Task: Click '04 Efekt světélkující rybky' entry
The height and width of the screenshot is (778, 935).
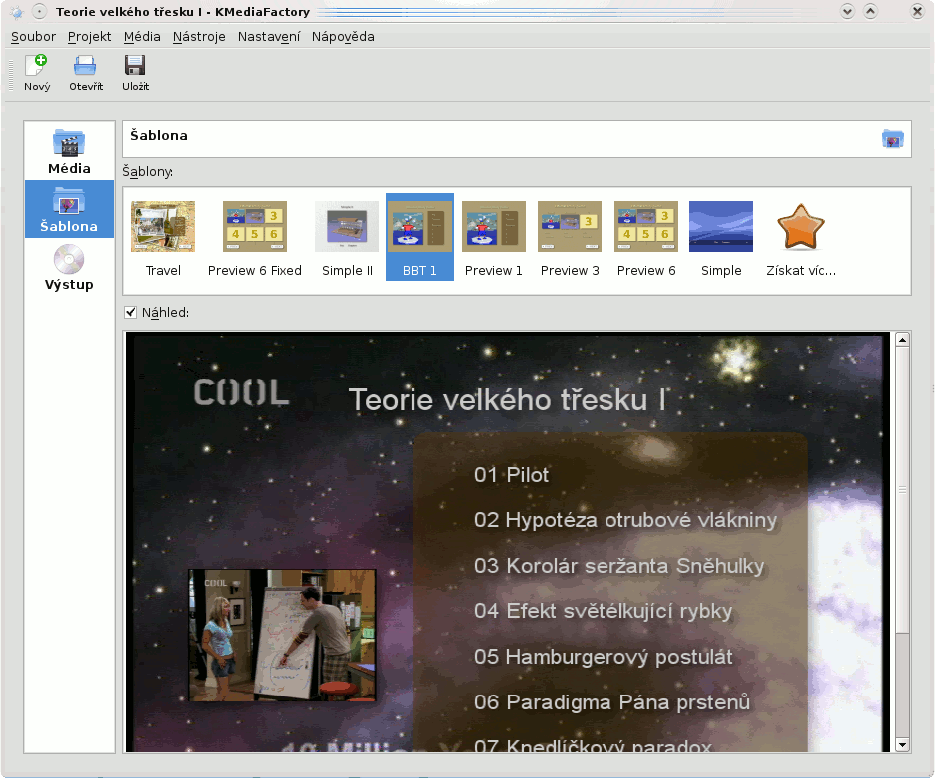Action: pos(603,611)
